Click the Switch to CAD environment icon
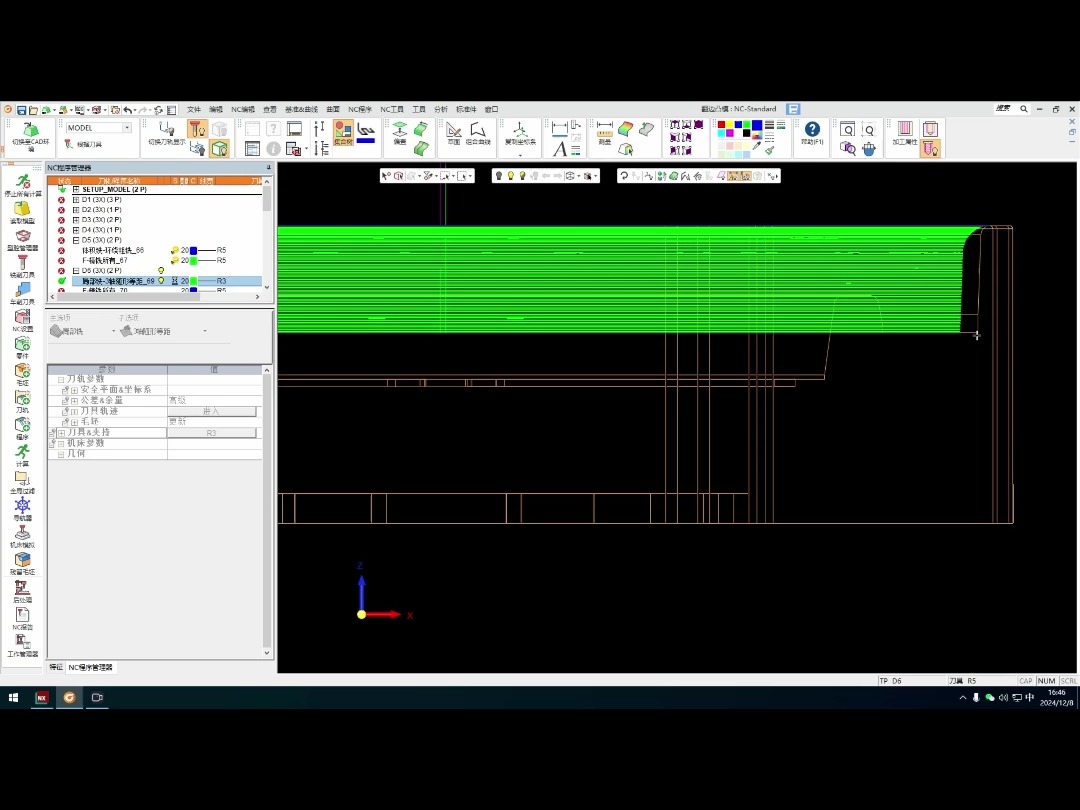The width and height of the screenshot is (1080, 810). coord(30,130)
